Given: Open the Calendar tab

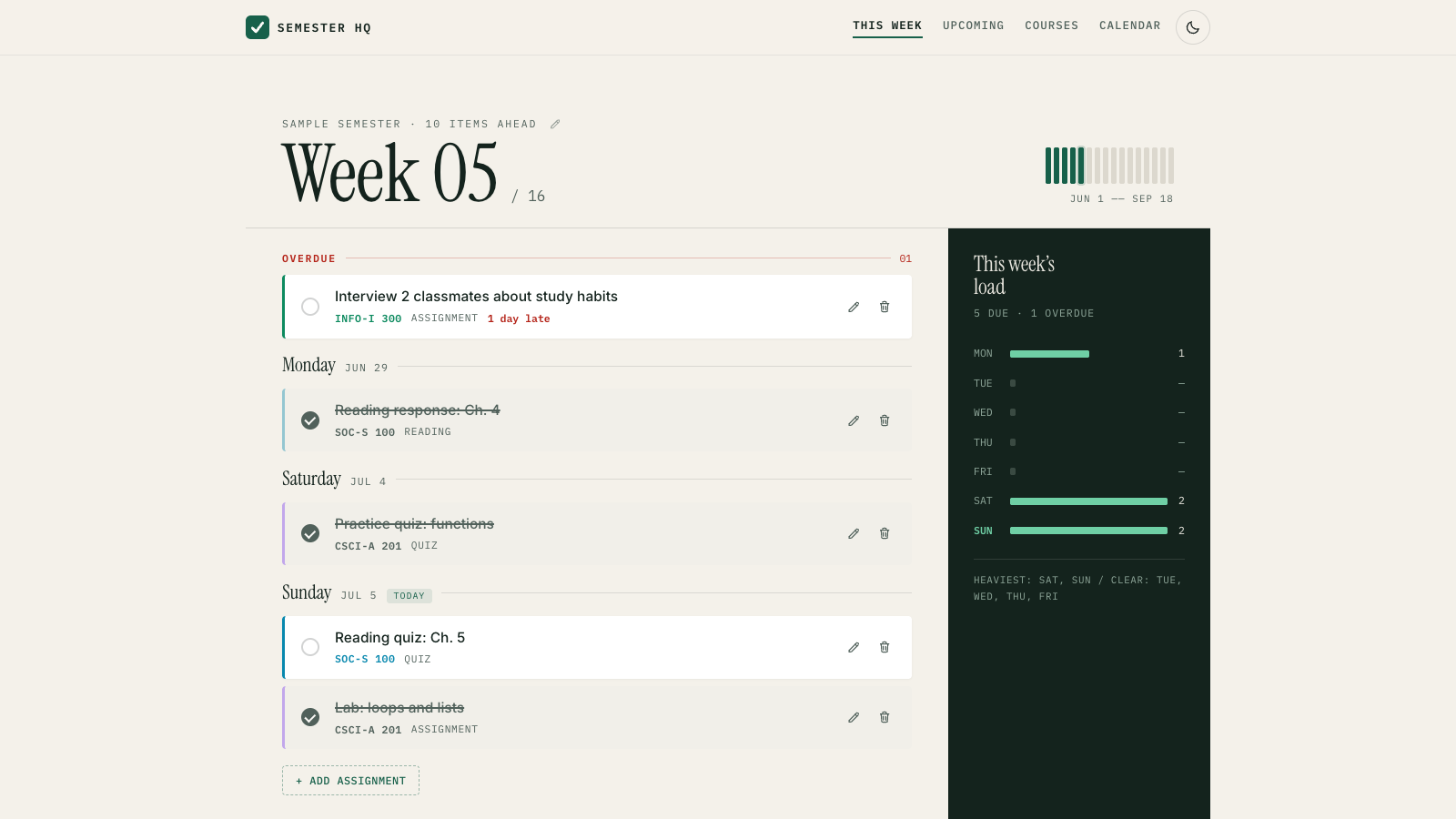Looking at the screenshot, I should [1130, 25].
